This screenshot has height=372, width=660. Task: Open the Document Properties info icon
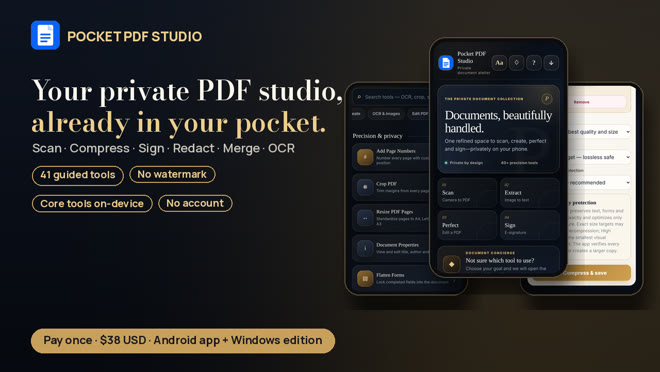(365, 248)
